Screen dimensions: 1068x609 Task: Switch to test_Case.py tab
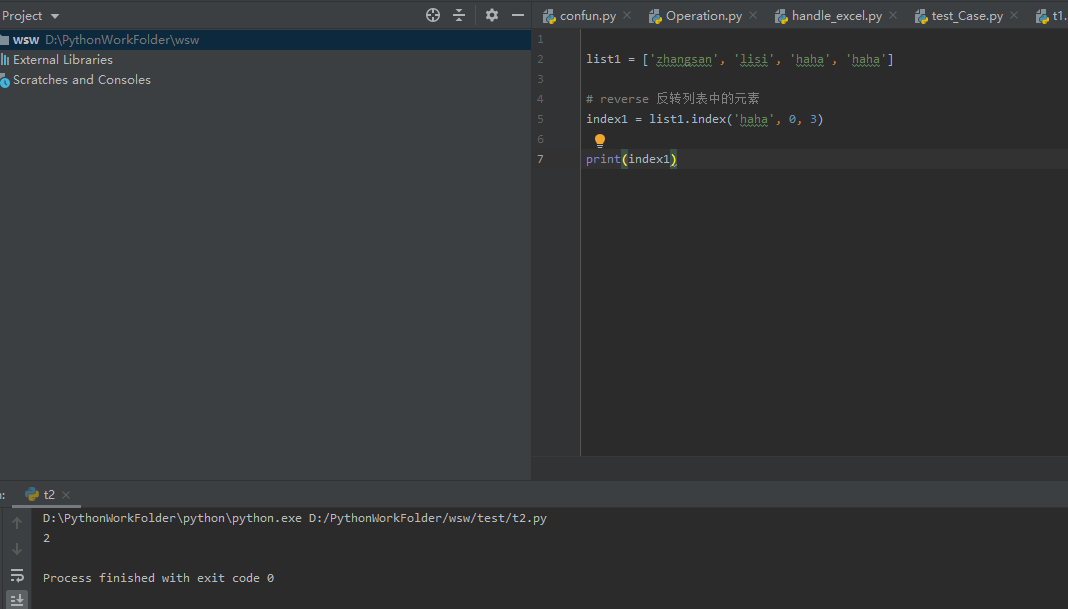967,16
